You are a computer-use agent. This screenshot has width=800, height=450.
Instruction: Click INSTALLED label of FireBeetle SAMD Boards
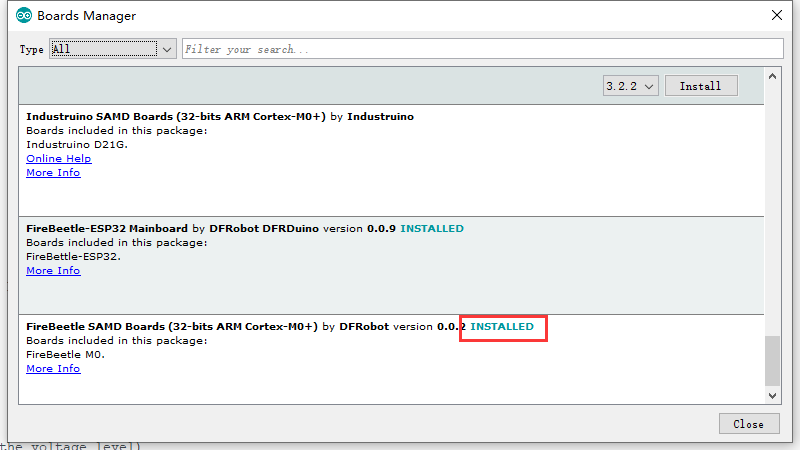pyautogui.click(x=502, y=327)
